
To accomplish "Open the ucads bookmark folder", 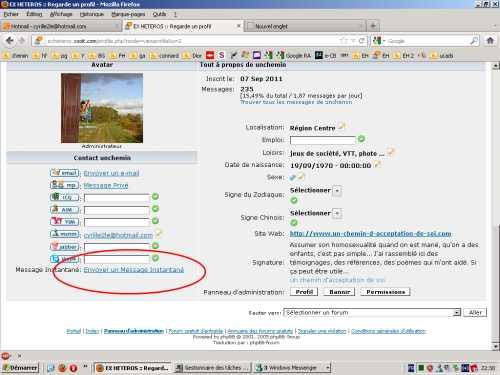I will click(442, 55).
